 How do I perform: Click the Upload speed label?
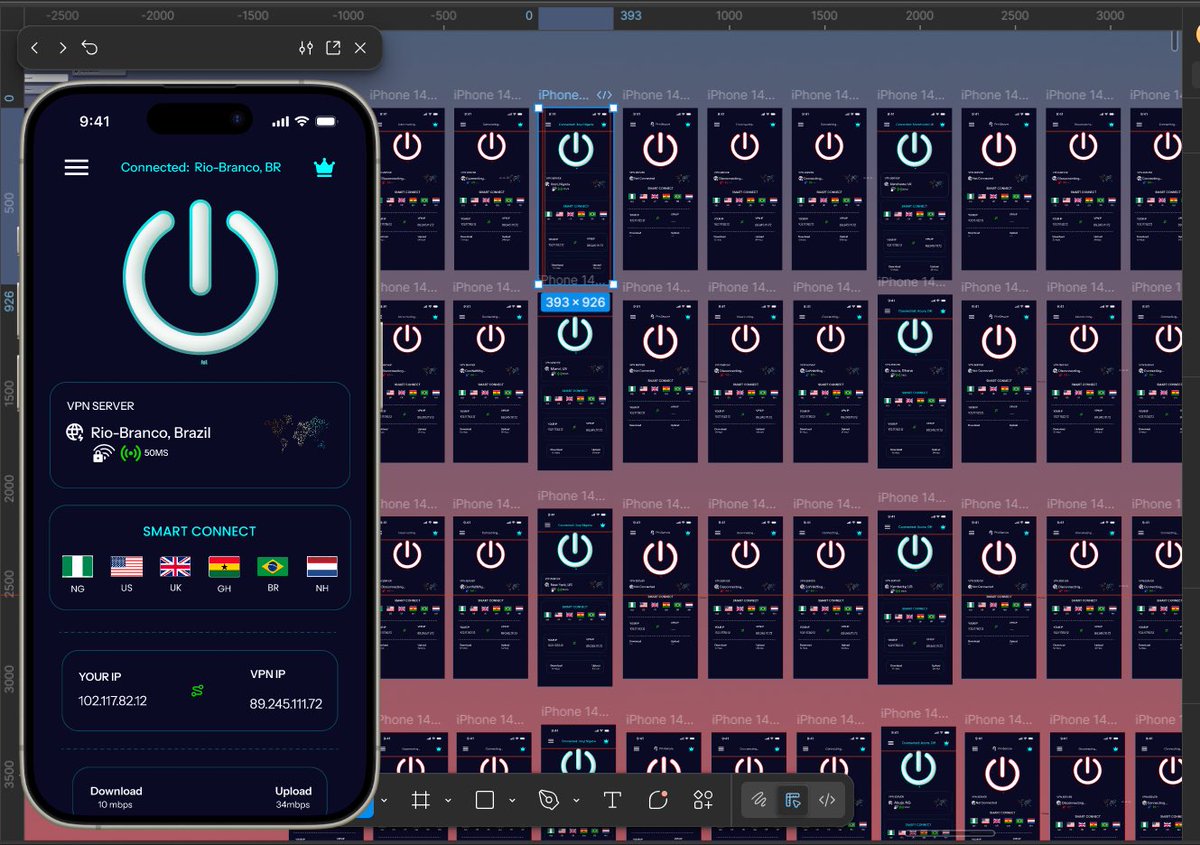coord(294,791)
